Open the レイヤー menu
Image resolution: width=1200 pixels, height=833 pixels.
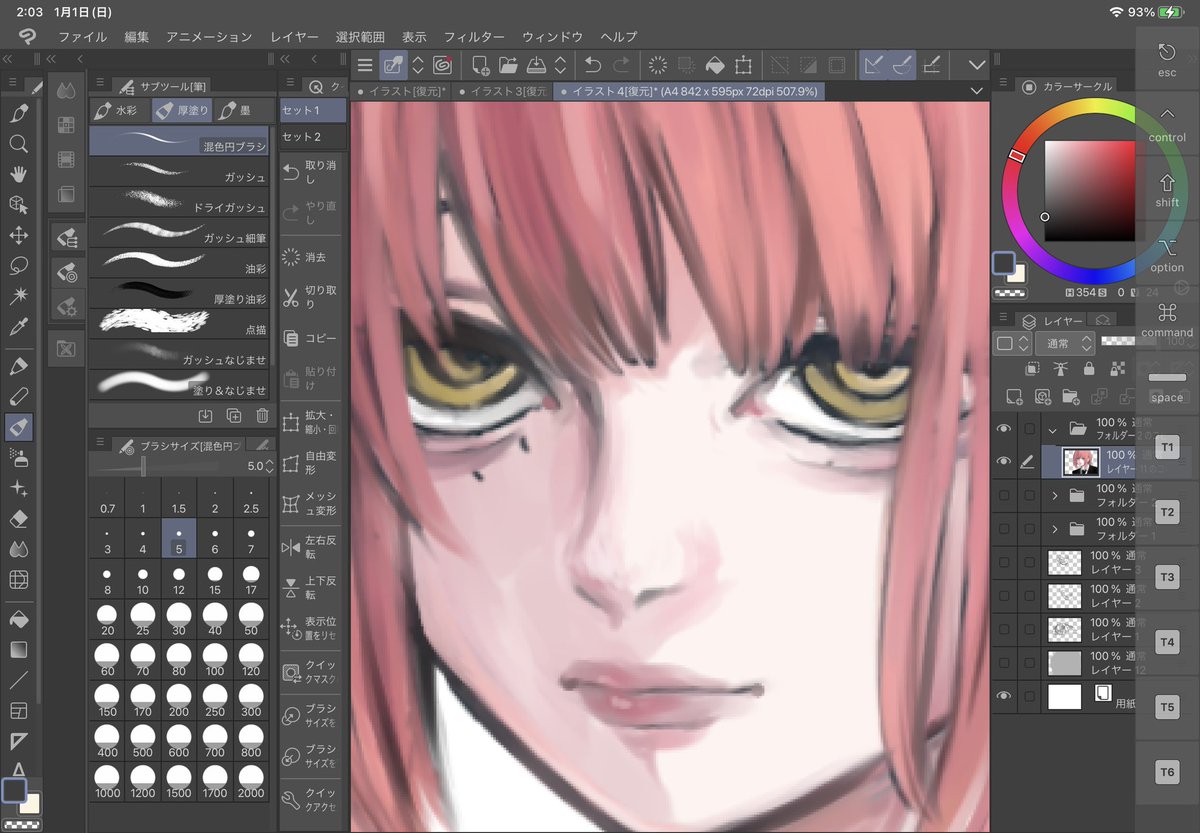point(294,37)
